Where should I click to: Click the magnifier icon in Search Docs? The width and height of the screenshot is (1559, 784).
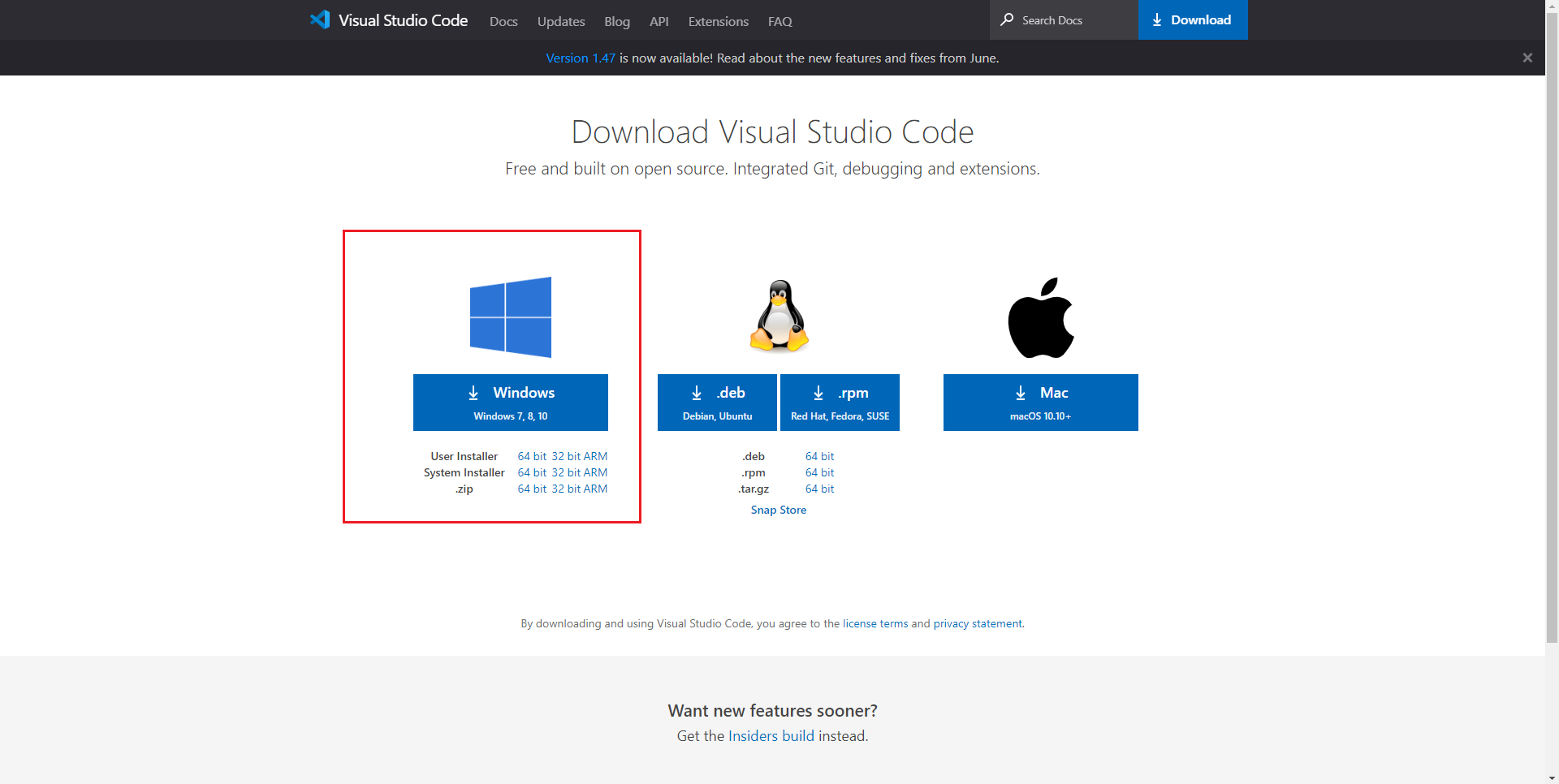[1007, 19]
